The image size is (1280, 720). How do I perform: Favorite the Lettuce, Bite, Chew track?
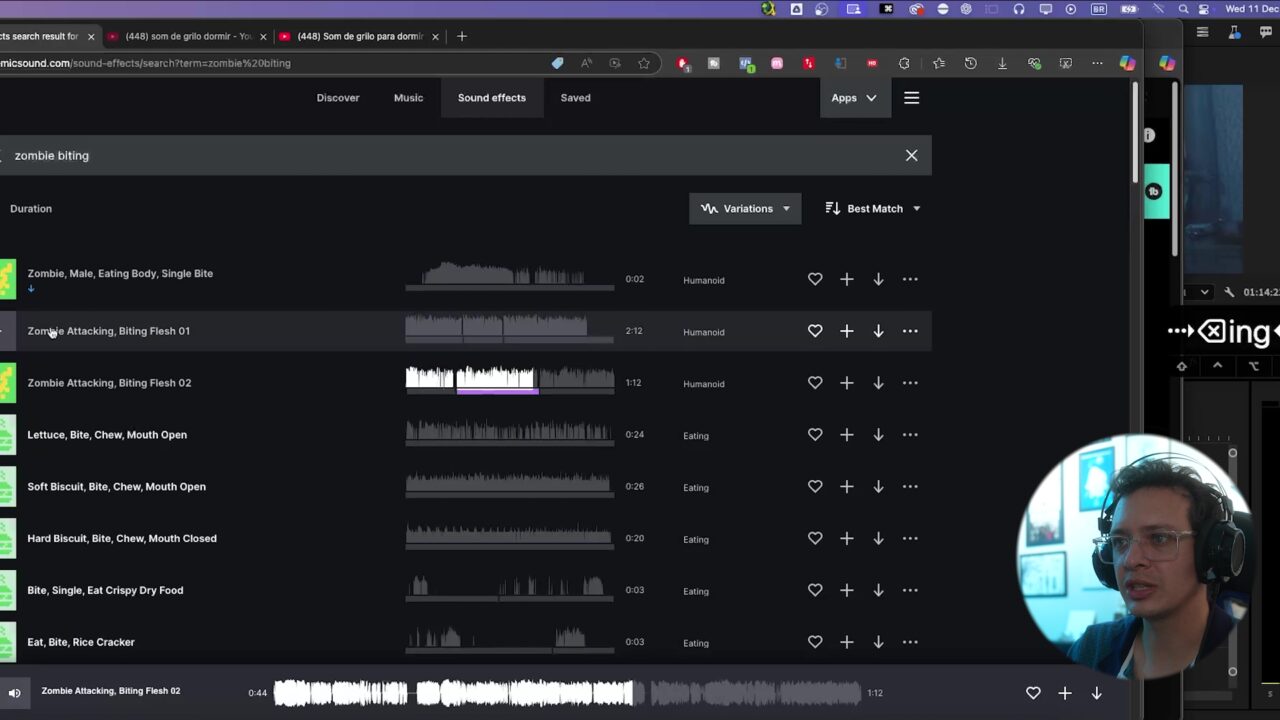coord(815,435)
